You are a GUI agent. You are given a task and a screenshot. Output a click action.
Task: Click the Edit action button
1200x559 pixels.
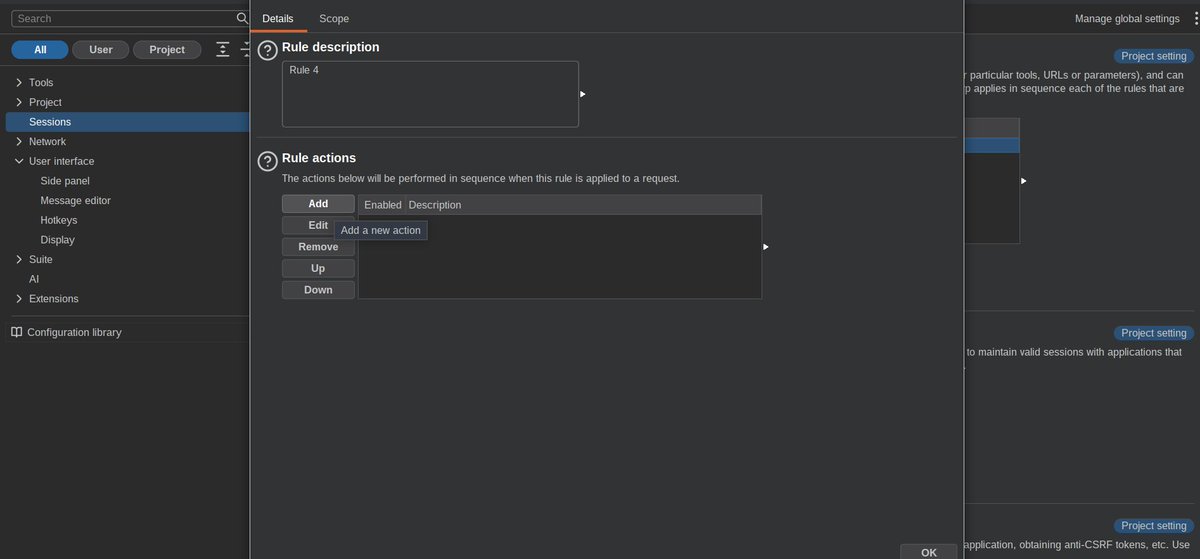coord(318,225)
